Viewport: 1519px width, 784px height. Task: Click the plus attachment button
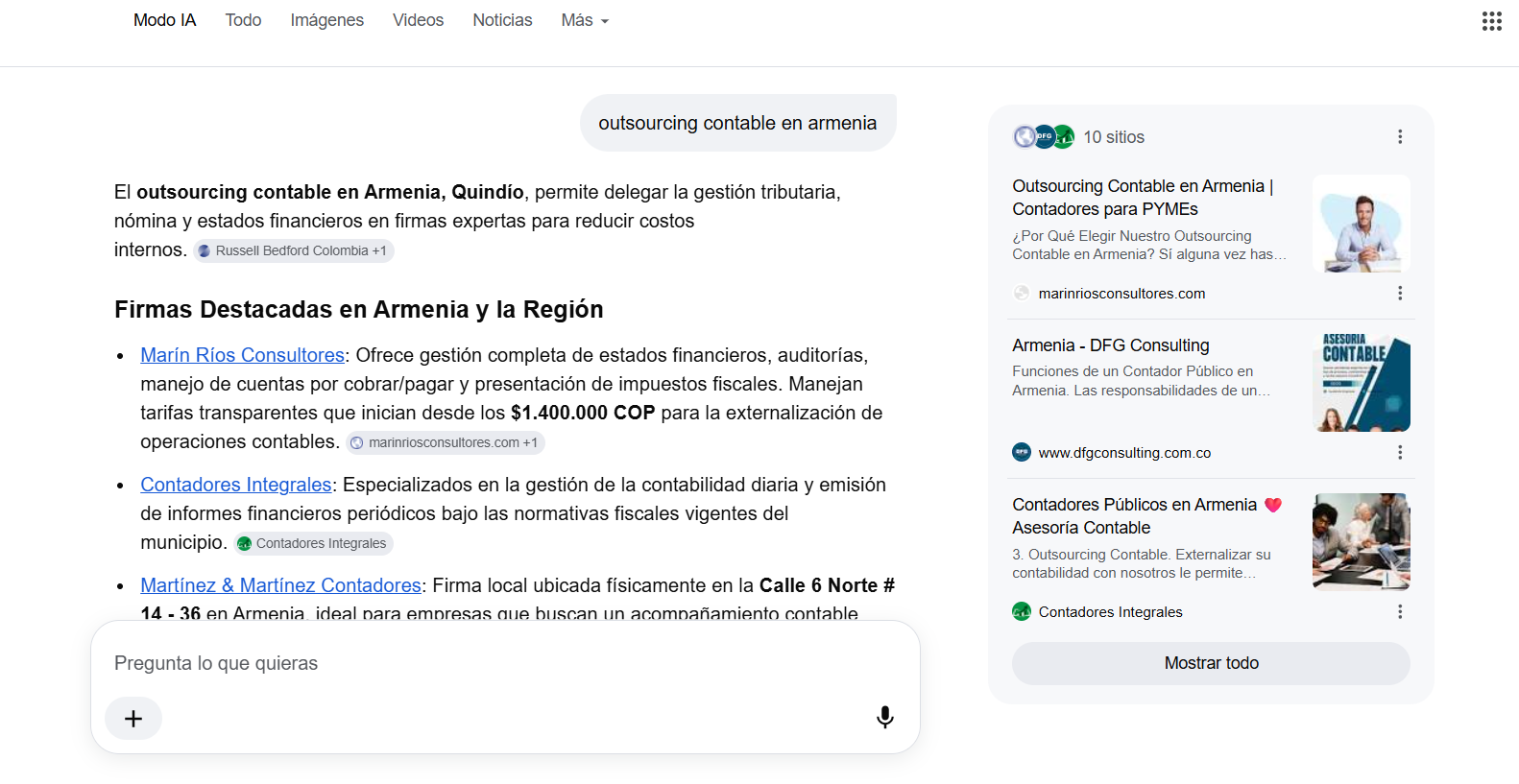click(133, 719)
